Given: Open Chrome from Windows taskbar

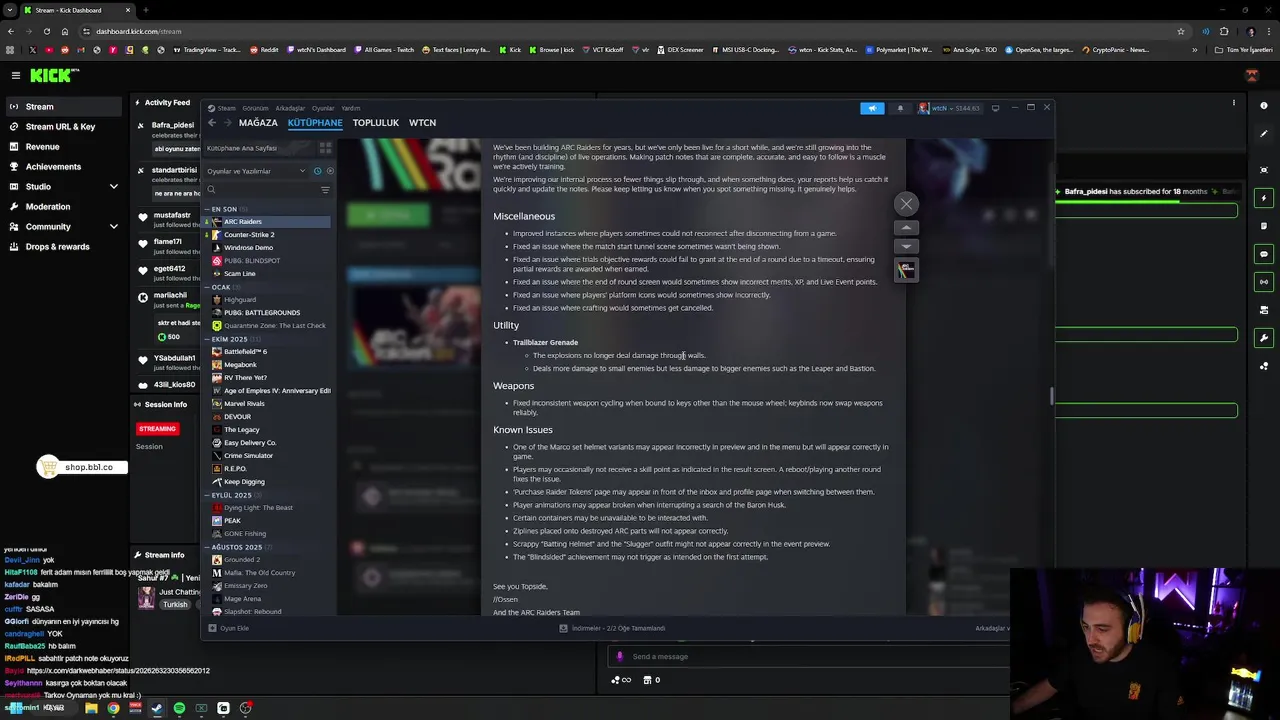Looking at the screenshot, I should pos(113,708).
